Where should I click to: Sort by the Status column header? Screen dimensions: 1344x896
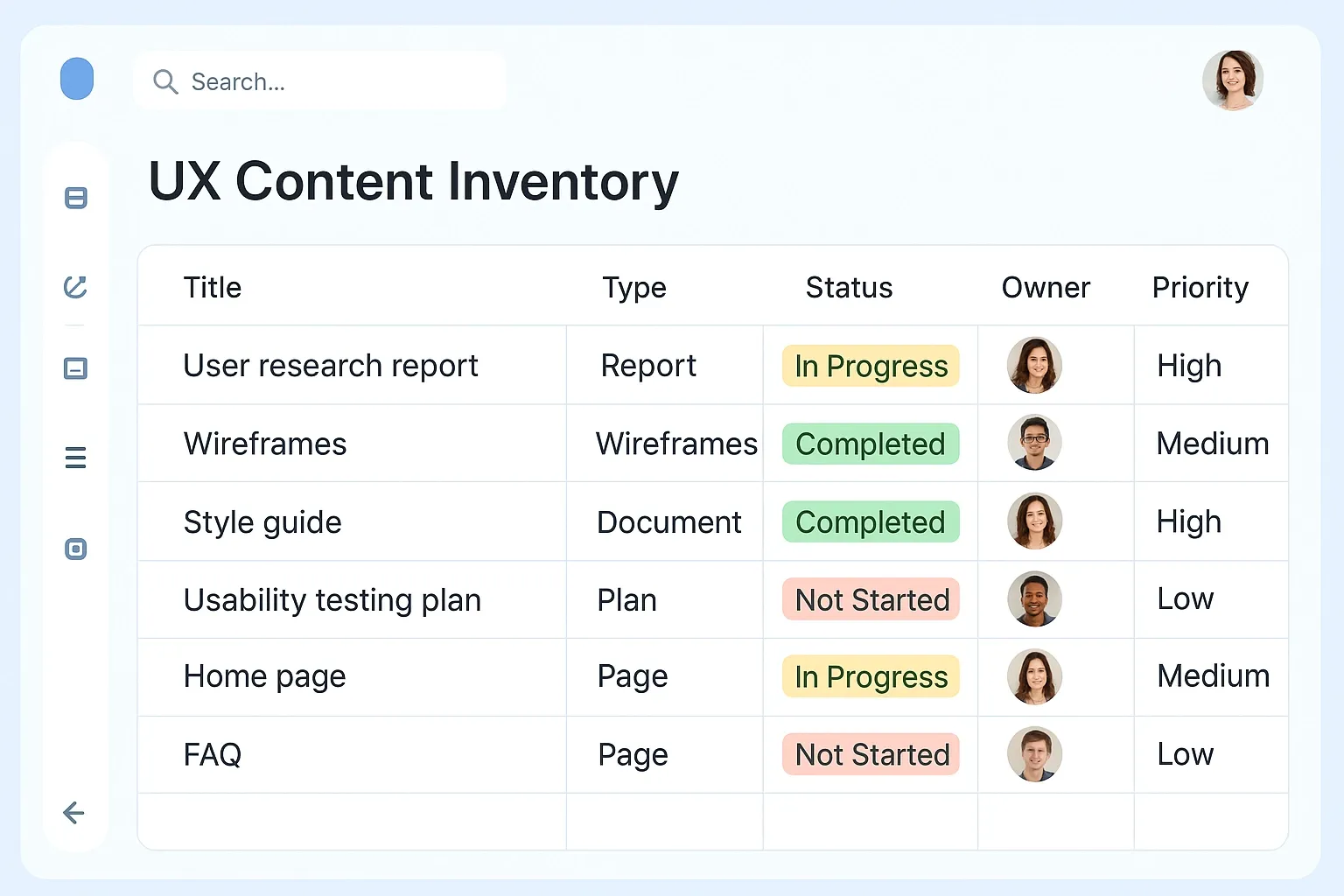point(849,288)
